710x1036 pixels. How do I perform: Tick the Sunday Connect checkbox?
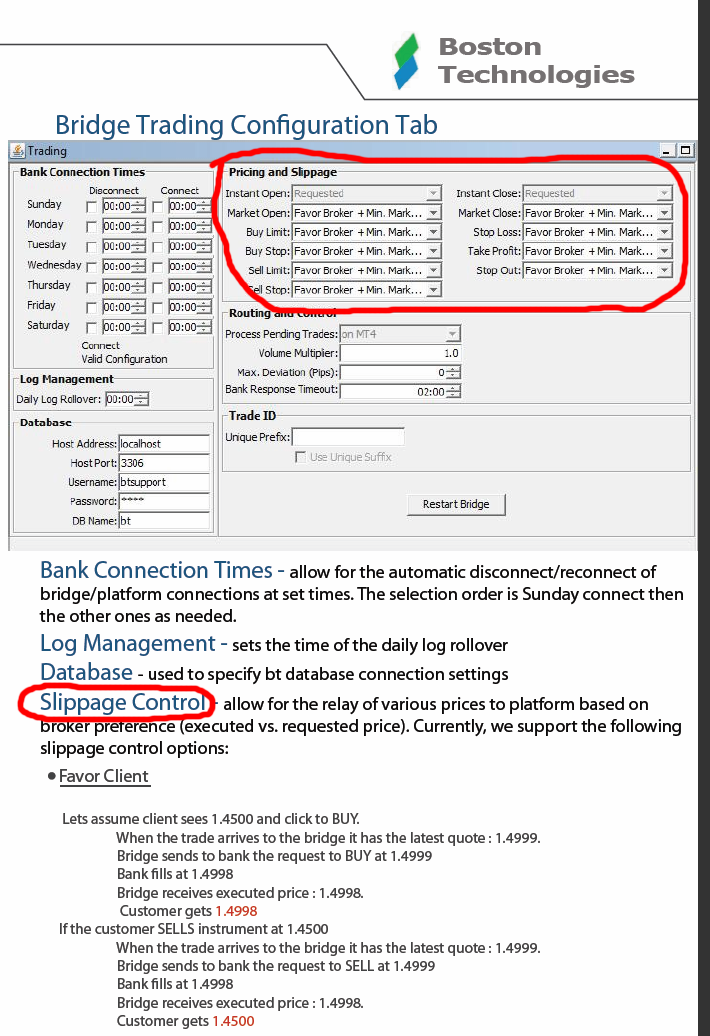coord(157,207)
